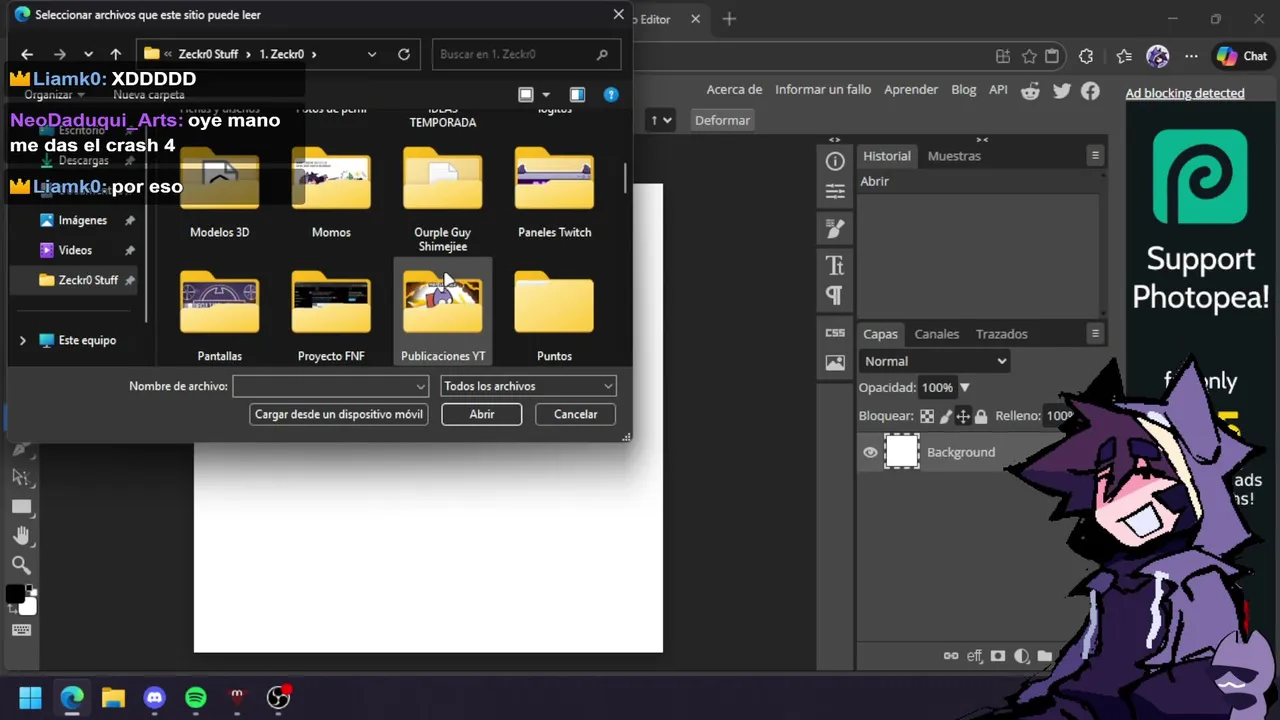Click the Deformar button in options bar

click(722, 120)
